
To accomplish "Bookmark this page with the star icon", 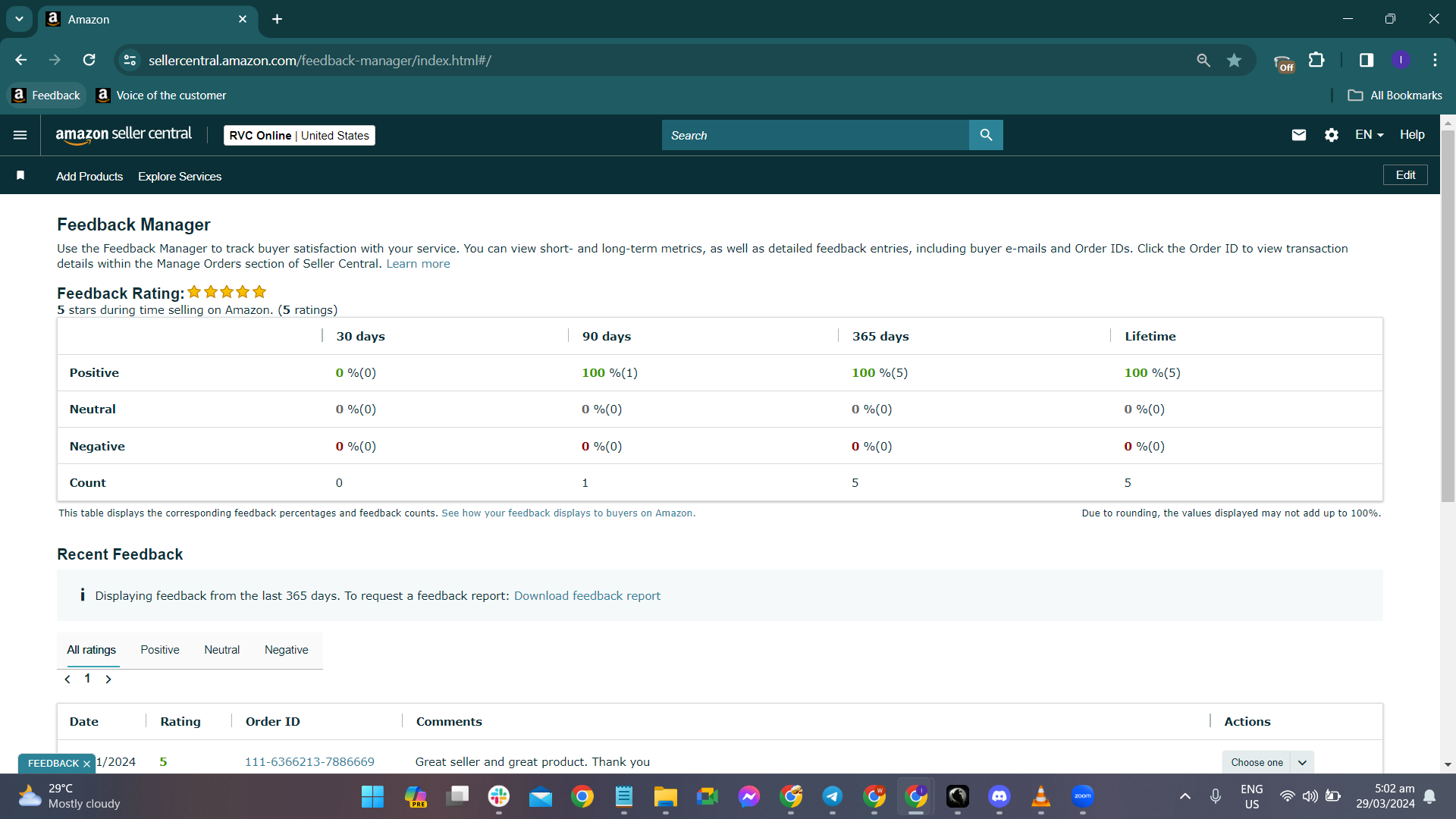I will [1235, 60].
